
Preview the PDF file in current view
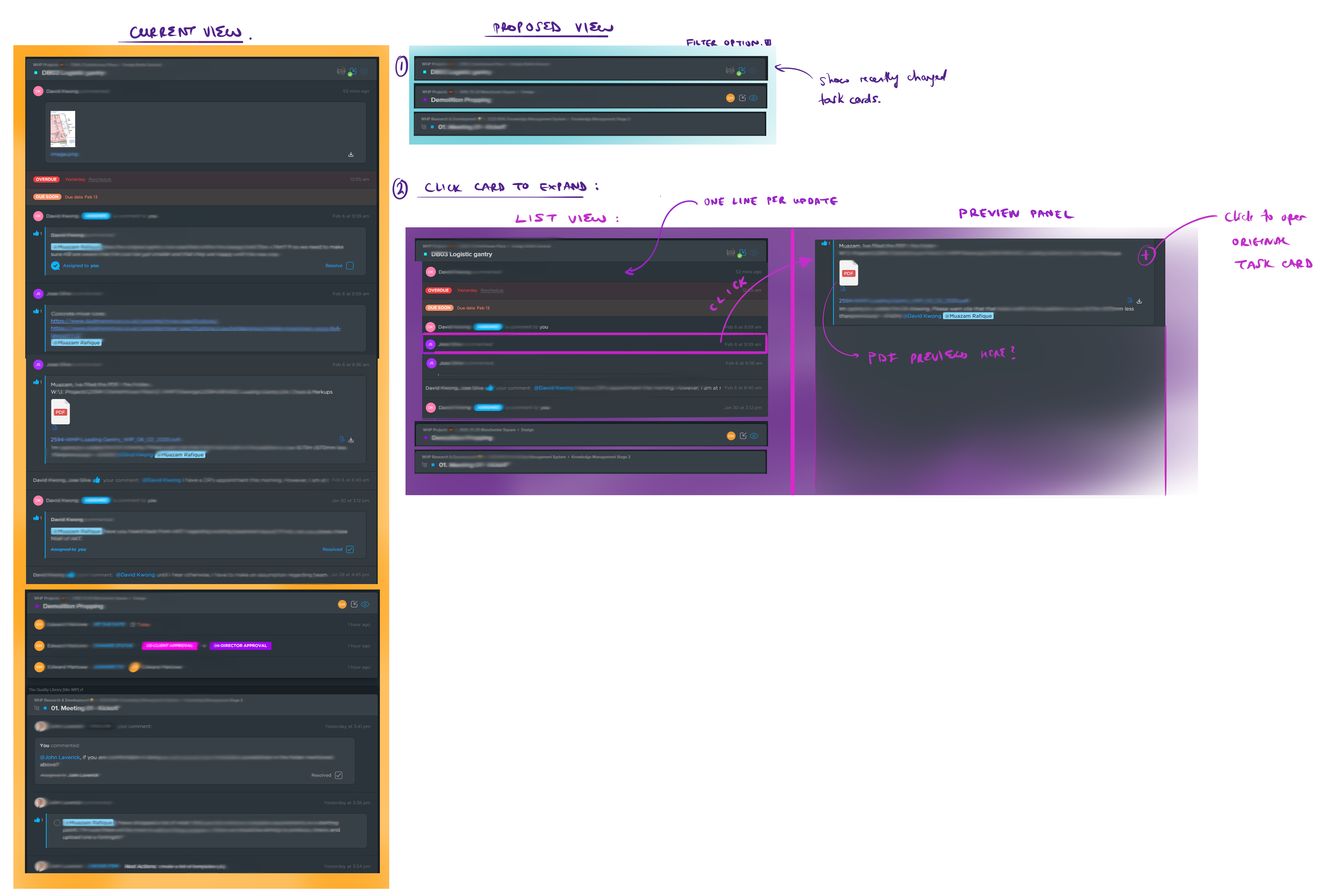(x=342, y=440)
